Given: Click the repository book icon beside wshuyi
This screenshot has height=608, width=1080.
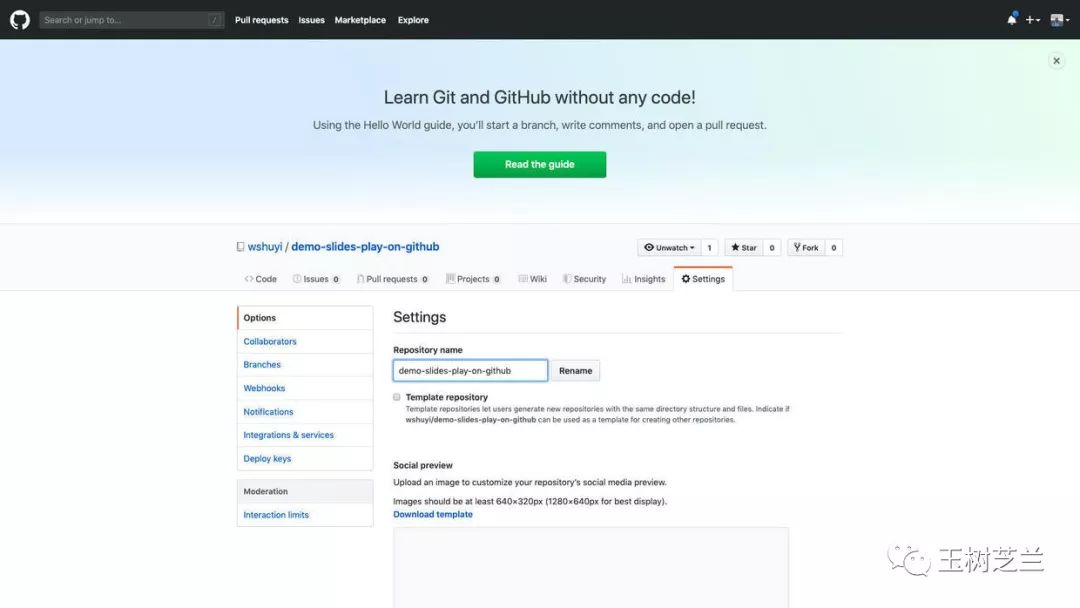Looking at the screenshot, I should (240, 247).
